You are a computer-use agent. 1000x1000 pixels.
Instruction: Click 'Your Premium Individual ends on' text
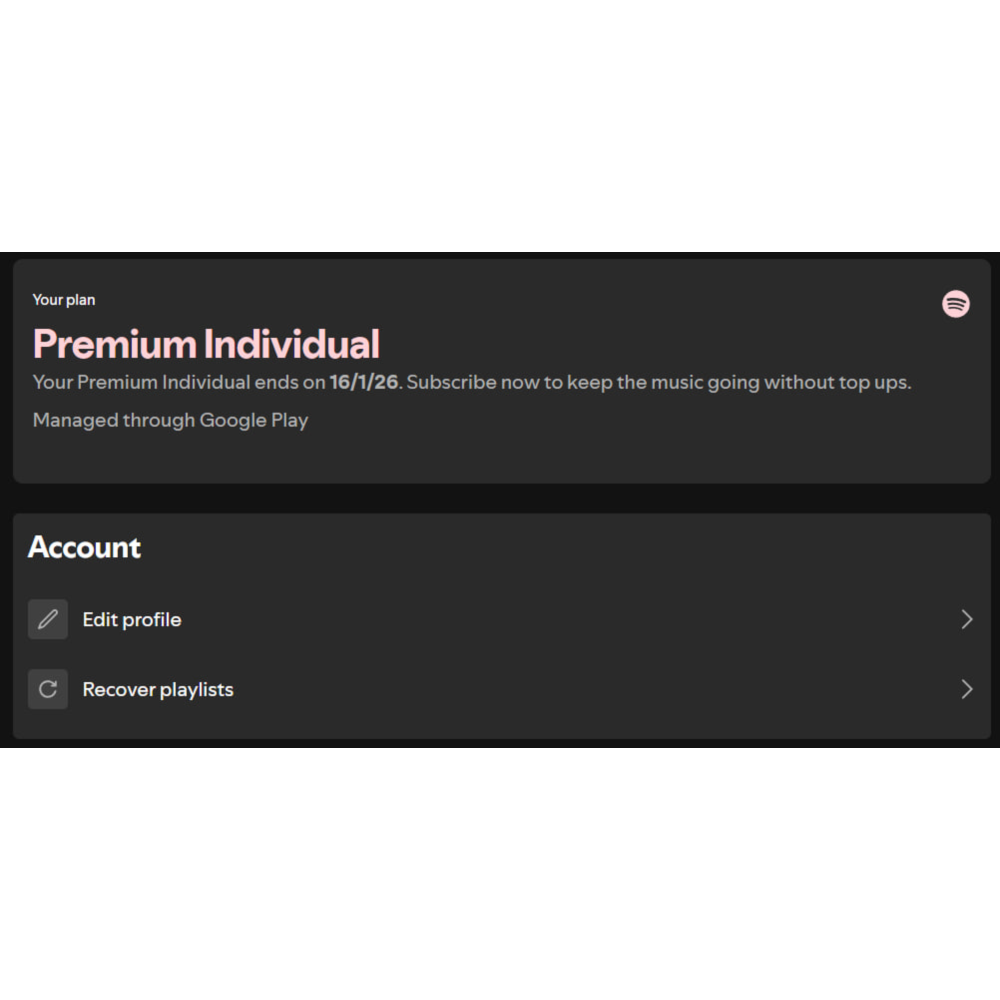click(179, 382)
